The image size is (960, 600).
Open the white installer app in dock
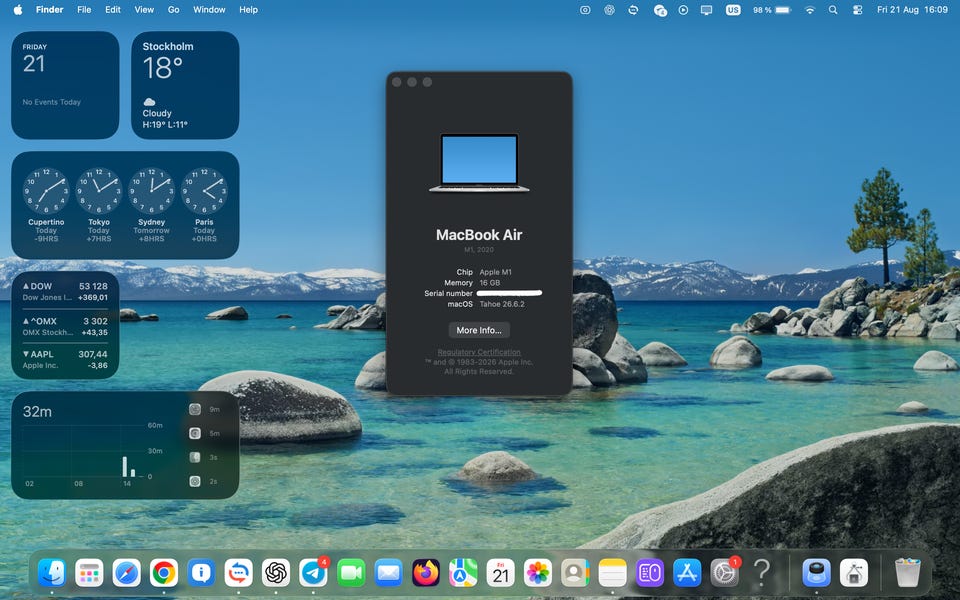(x=854, y=573)
